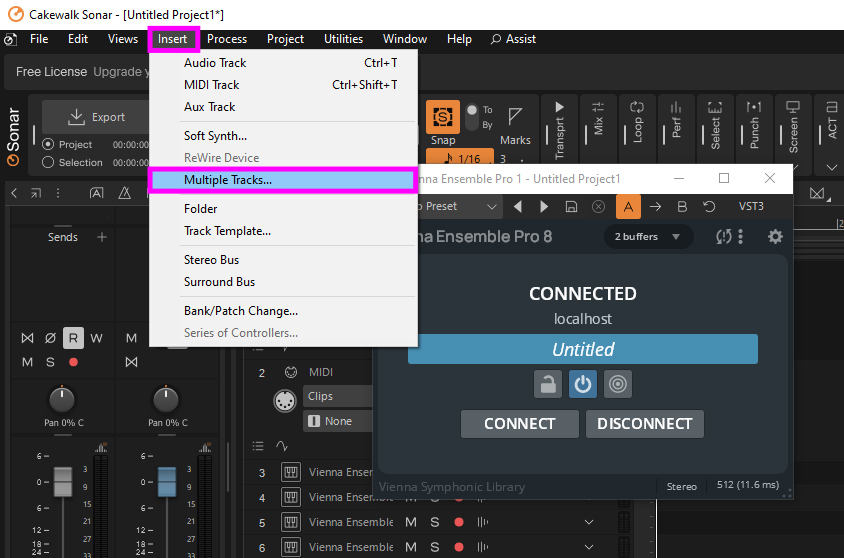Click the Untitled instance name bar
The image size is (844, 558).
pos(583,349)
